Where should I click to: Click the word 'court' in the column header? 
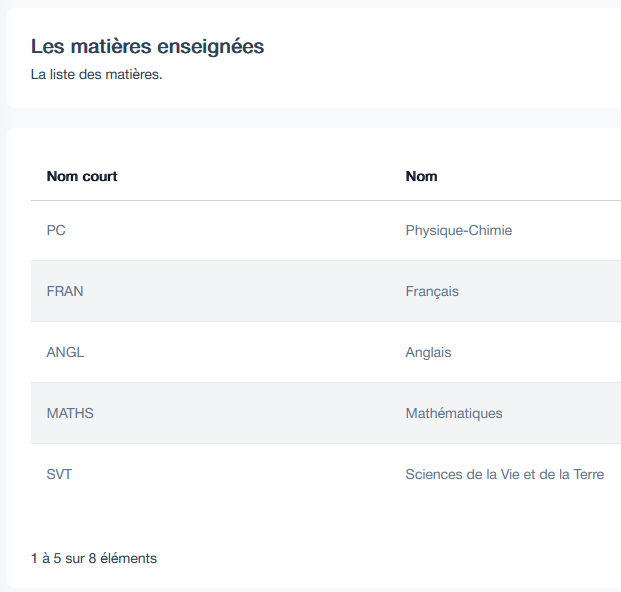point(99,176)
